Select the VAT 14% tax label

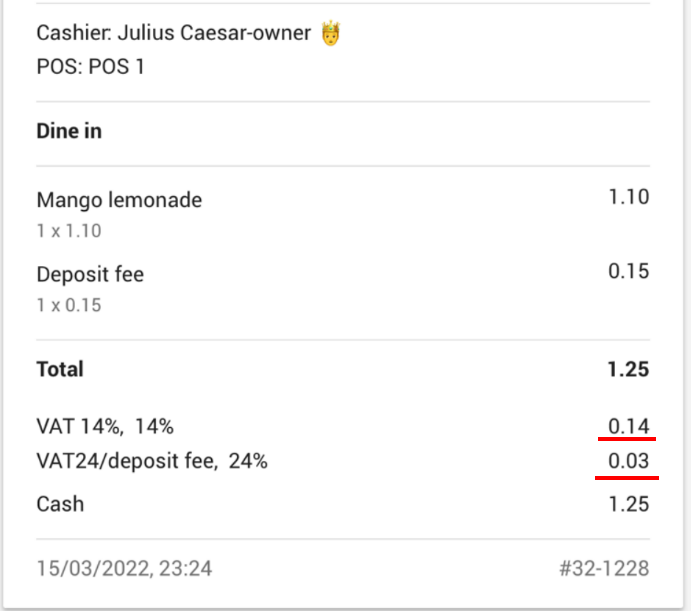pos(105,427)
